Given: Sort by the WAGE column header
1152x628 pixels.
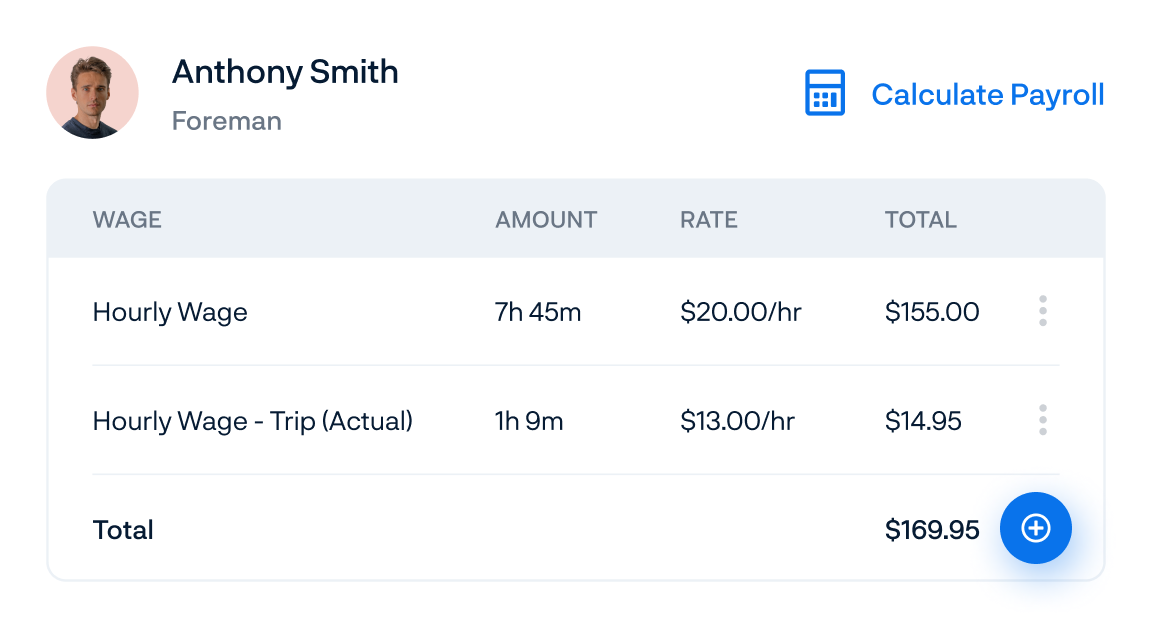Looking at the screenshot, I should pyautogui.click(x=126, y=219).
